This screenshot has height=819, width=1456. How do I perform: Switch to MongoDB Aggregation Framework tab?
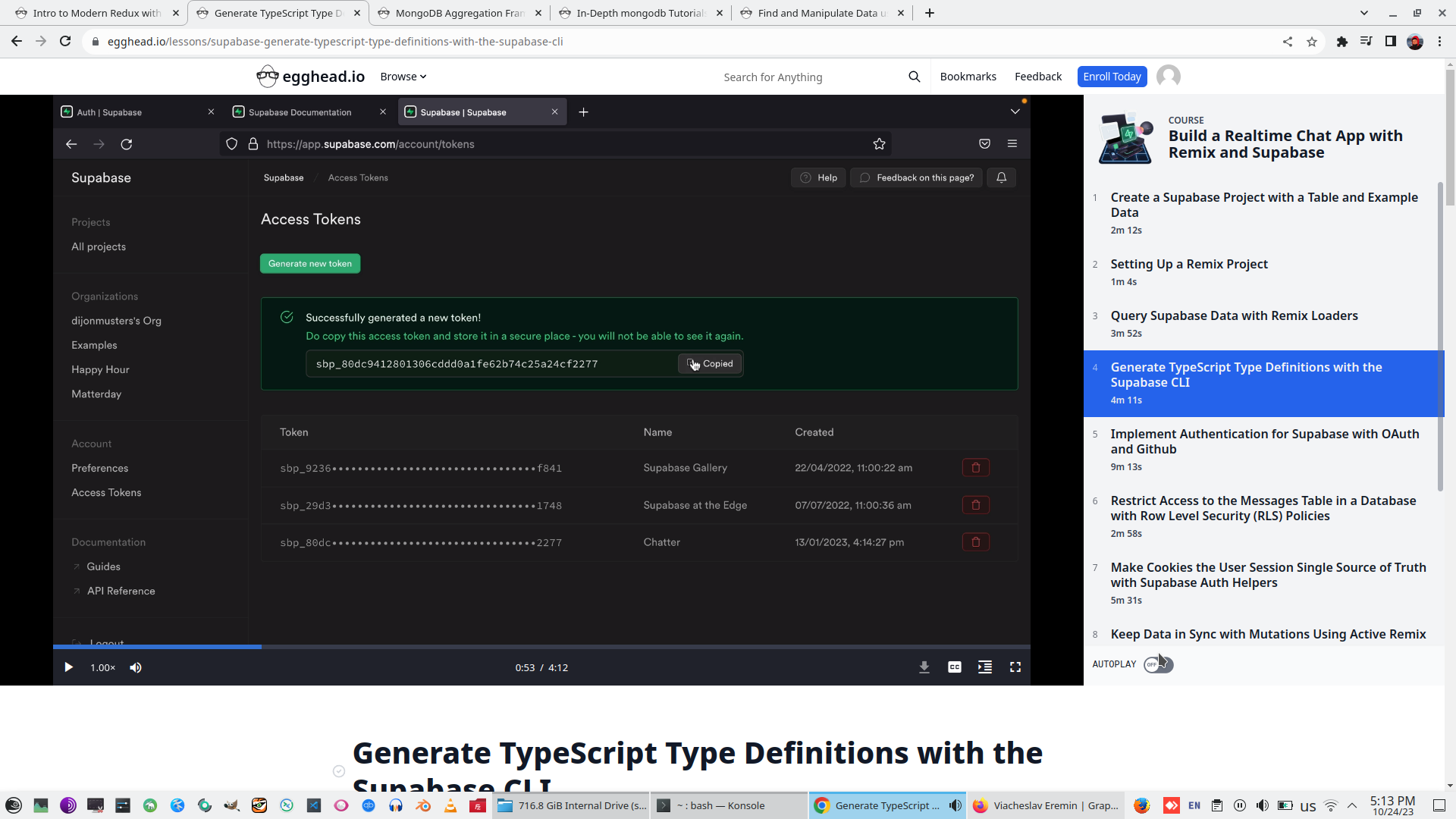coord(459,13)
